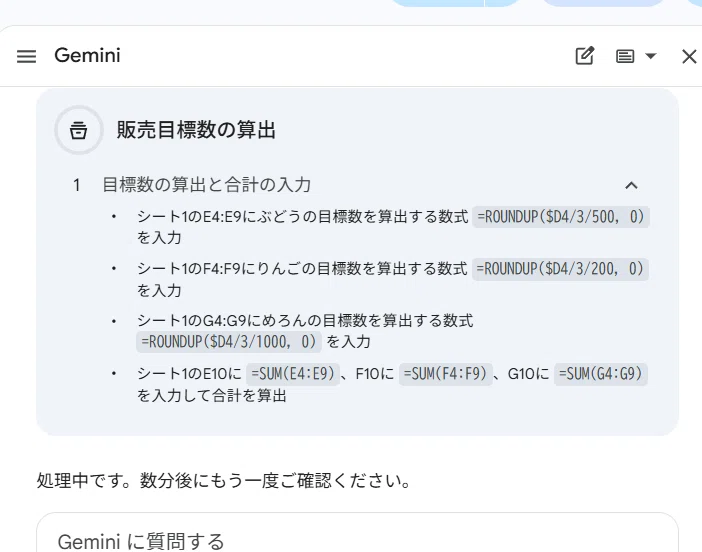
Task: Open the Gemini hamburger menu
Action: pos(26,56)
